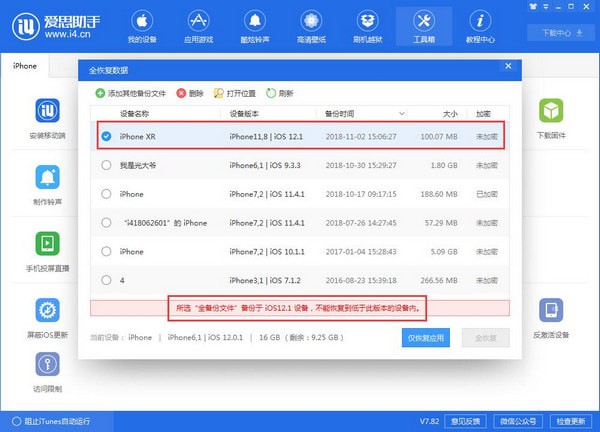Click the 检查更新 button
This screenshot has width=600, height=432.
[571, 421]
